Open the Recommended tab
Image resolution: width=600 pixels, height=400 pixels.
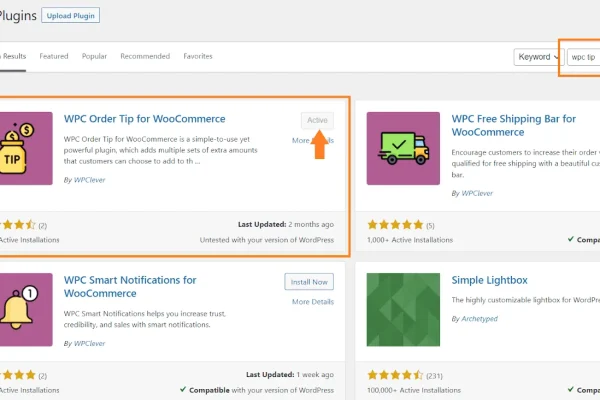pyautogui.click(x=145, y=56)
